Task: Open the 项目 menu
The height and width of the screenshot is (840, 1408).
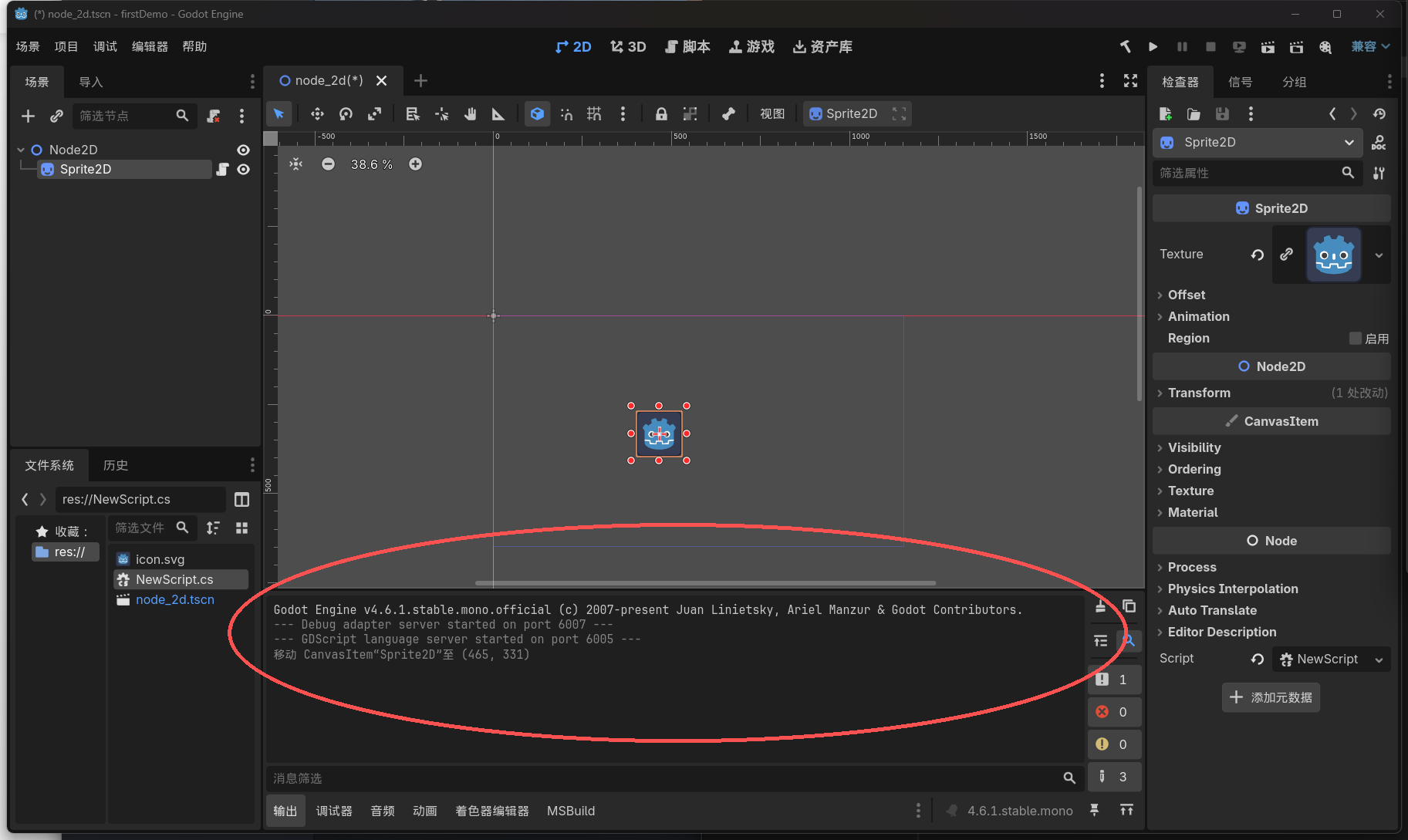Action: tap(66, 47)
